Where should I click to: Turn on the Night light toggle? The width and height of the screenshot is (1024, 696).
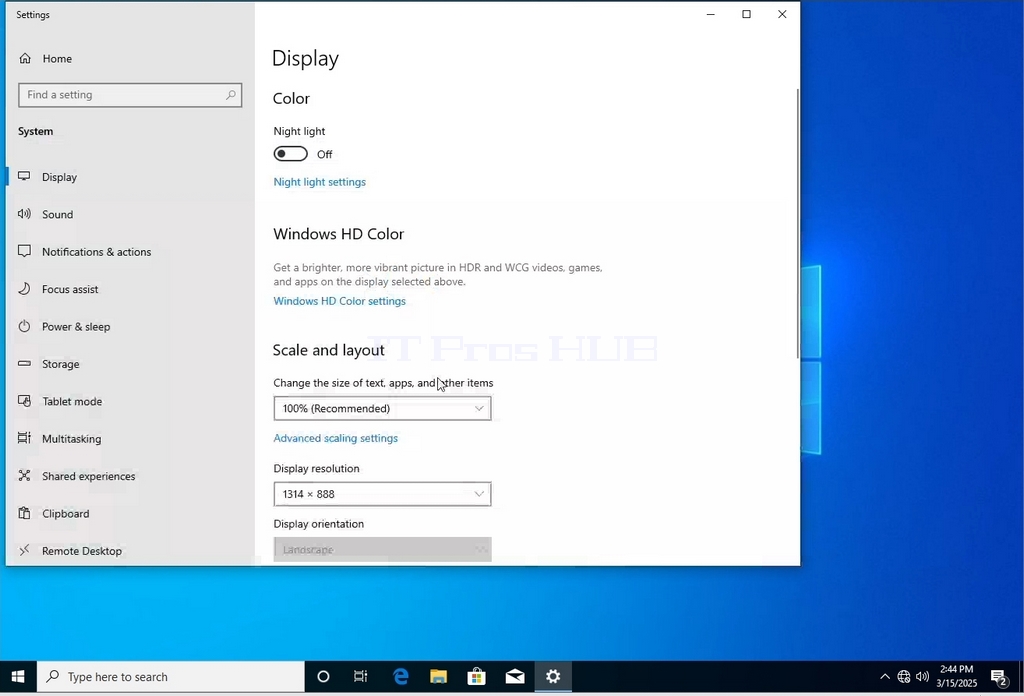point(291,153)
